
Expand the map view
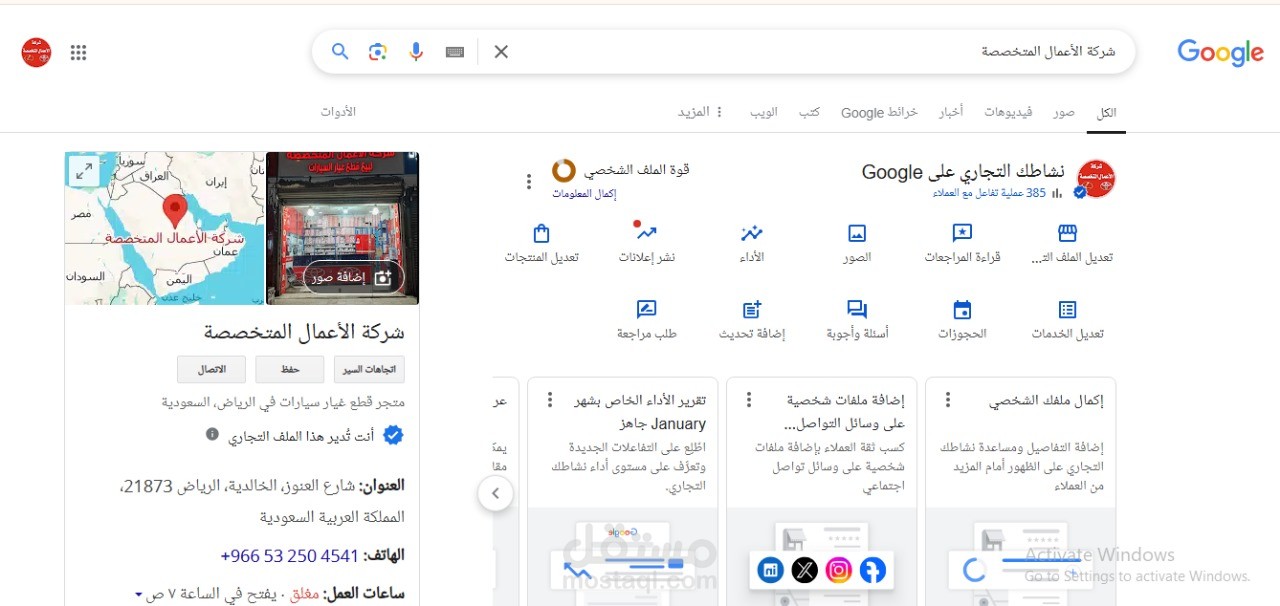[x=84, y=172]
